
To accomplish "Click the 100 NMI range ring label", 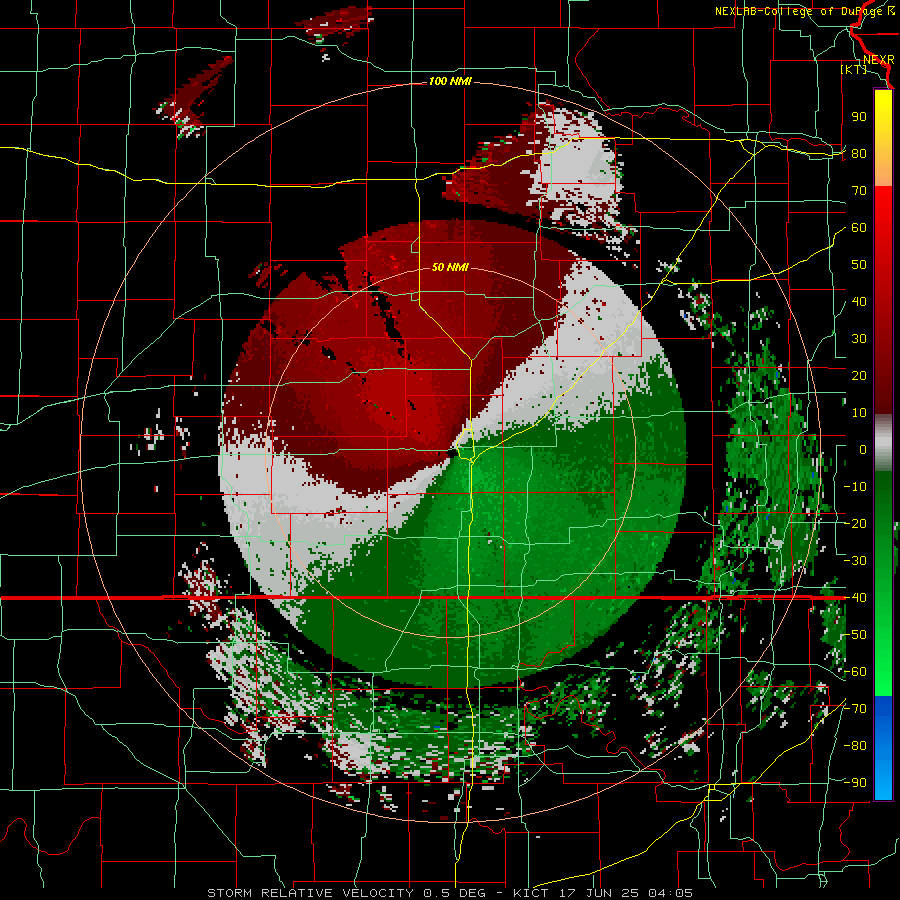I will coord(450,81).
